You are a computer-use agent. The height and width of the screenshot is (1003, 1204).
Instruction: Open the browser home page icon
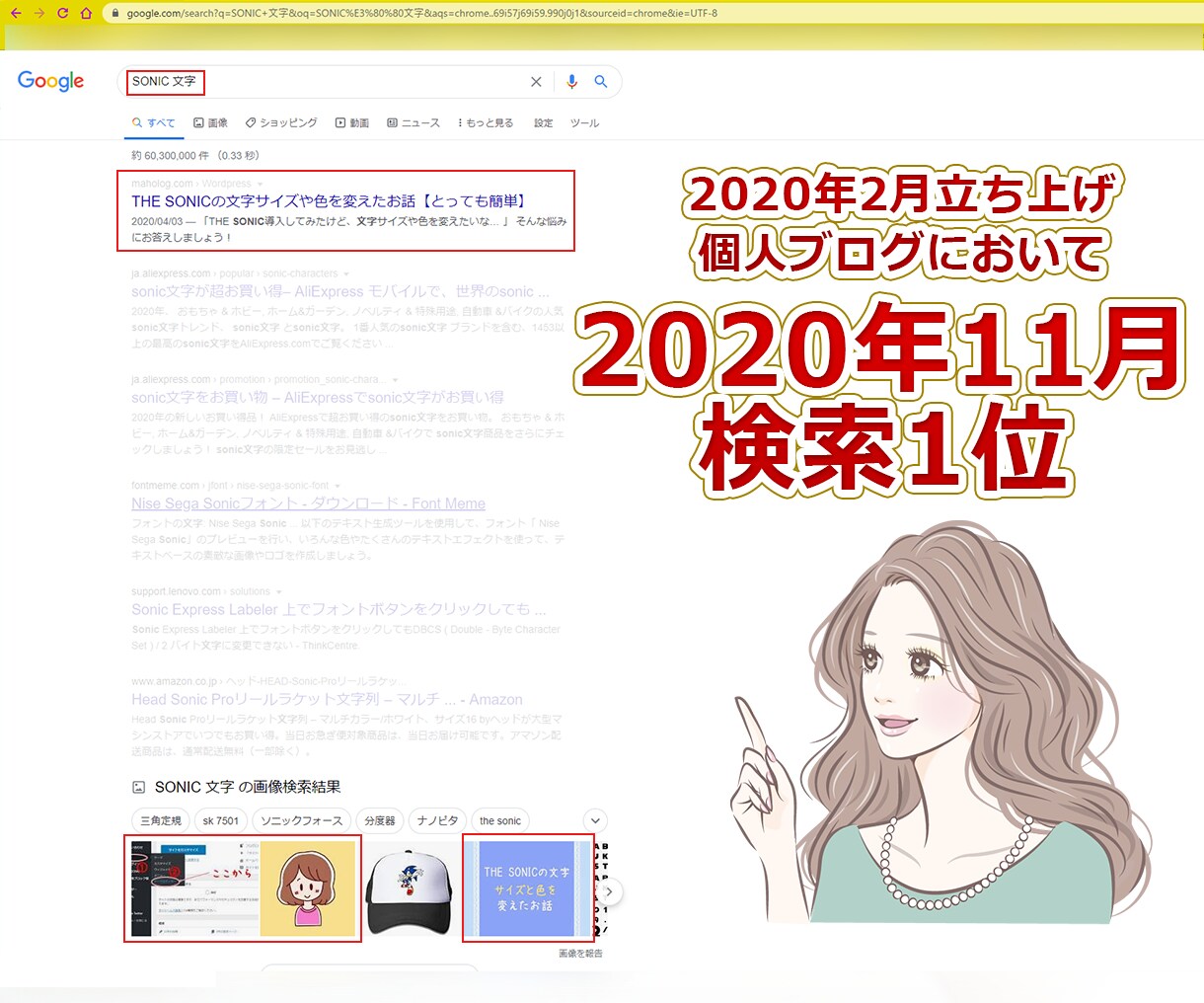[86, 13]
